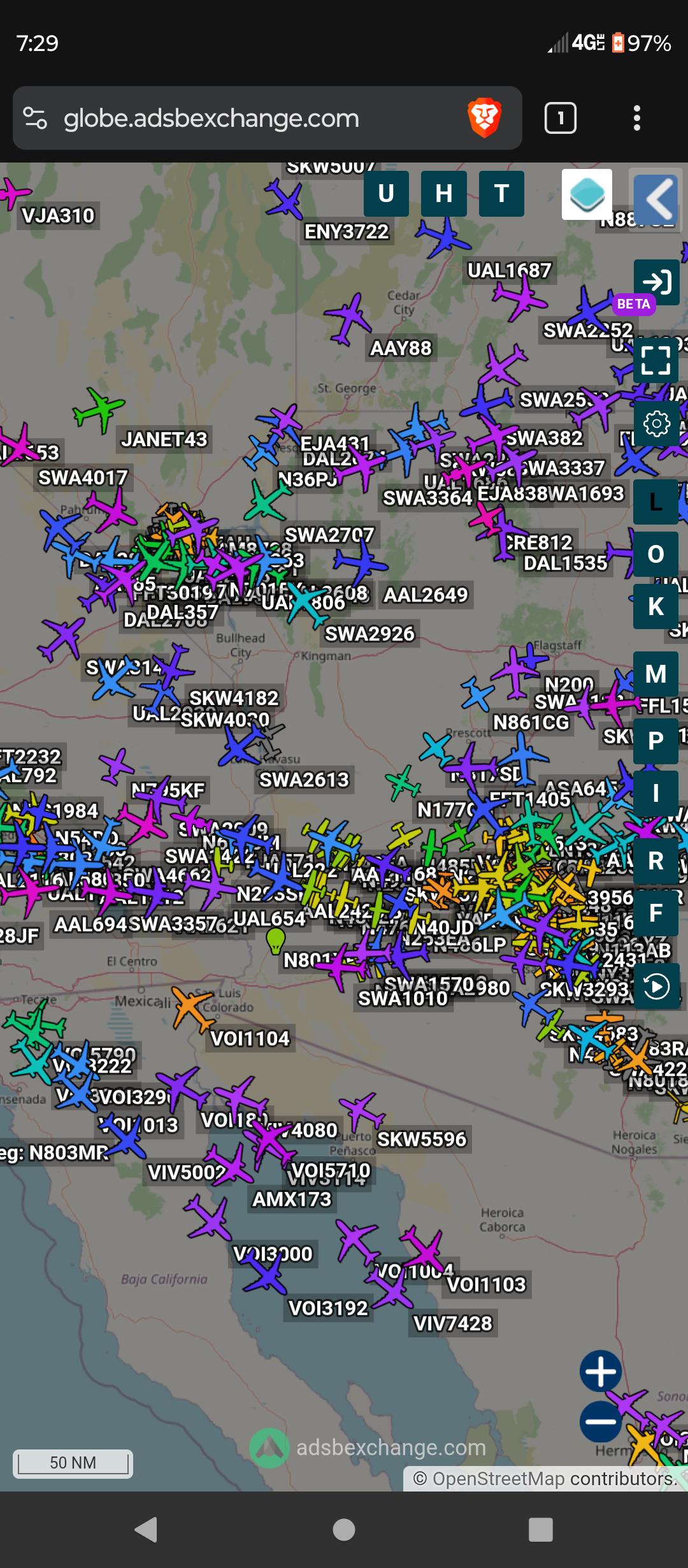This screenshot has height=1568, width=688.
Task: Select aircraft labeled ENY3722
Action: click(x=285, y=200)
